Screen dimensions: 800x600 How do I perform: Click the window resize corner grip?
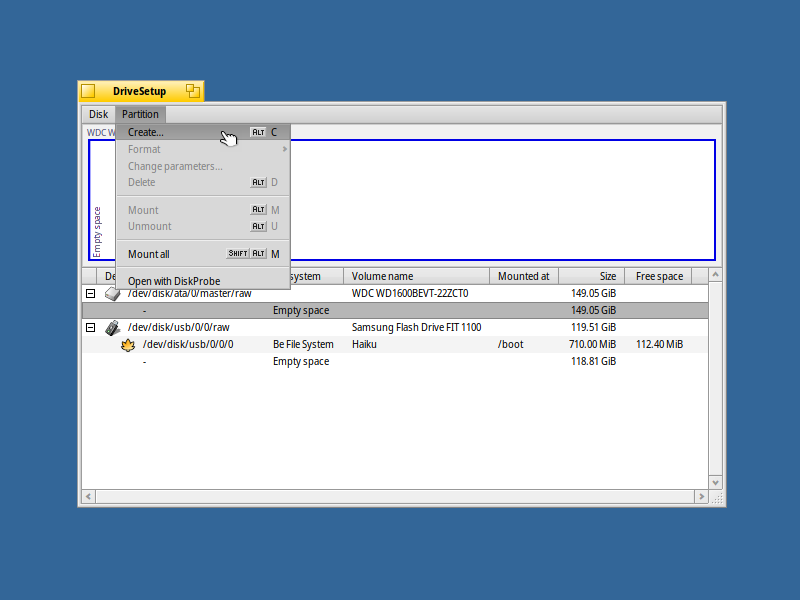tap(716, 497)
